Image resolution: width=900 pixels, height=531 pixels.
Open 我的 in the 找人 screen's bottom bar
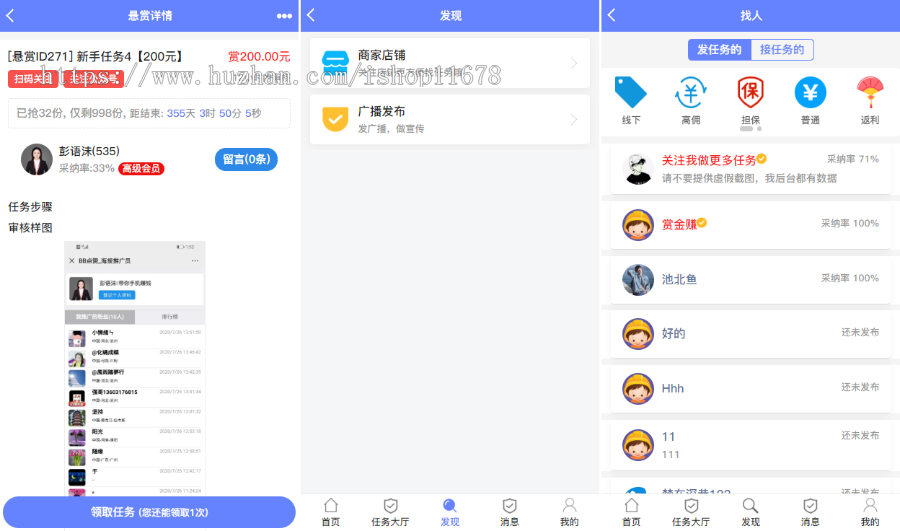point(870,512)
